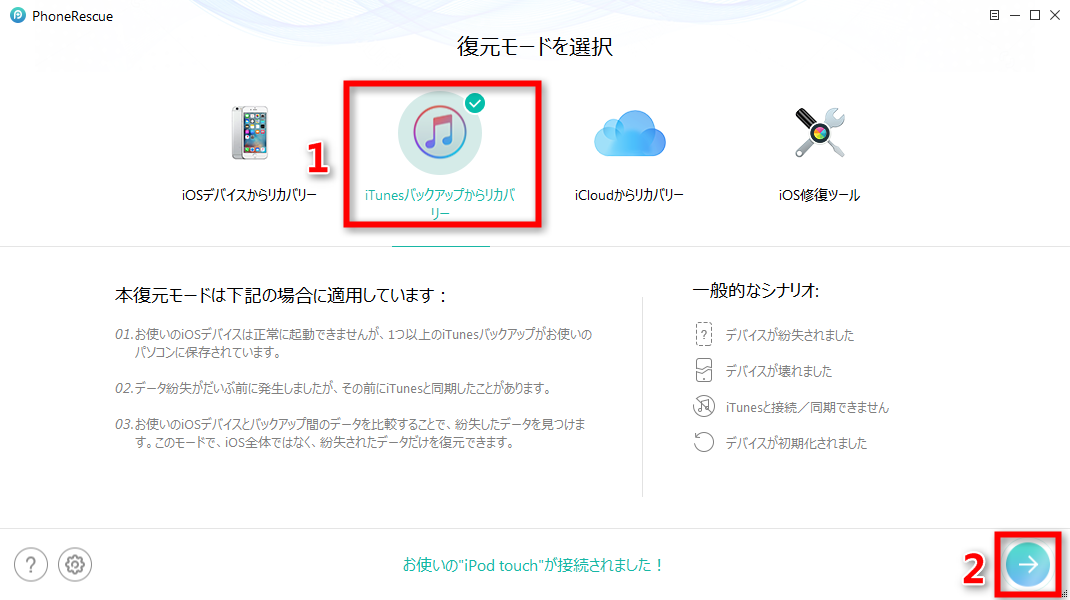Image resolution: width=1070 pixels, height=600 pixels.
Task: Click the デバイスが初期化されました reset icon
Action: (x=704, y=442)
